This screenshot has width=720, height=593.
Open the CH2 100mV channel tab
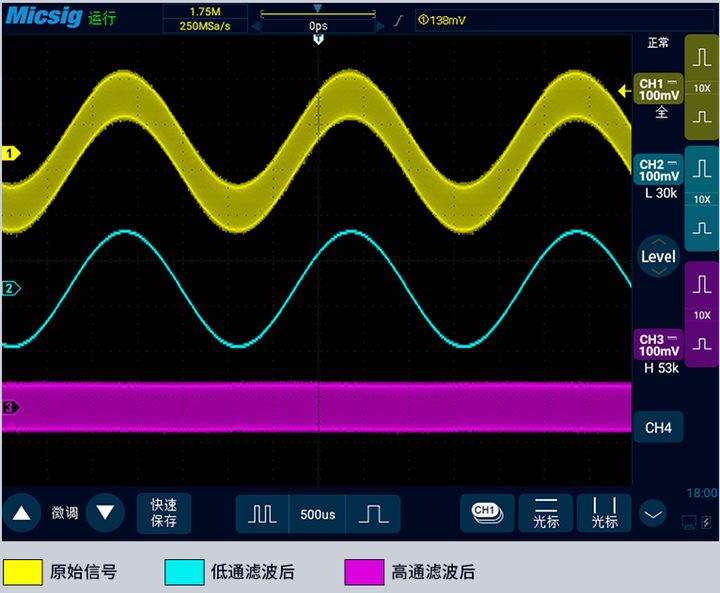[658, 169]
